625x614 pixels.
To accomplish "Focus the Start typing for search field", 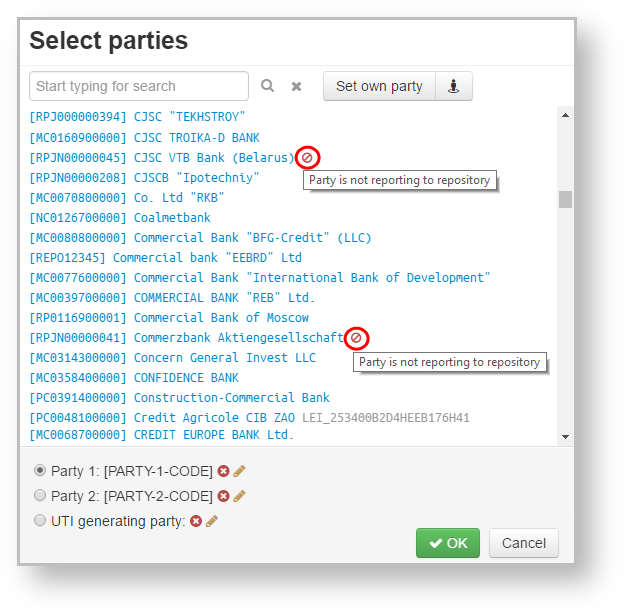I will coord(139,86).
